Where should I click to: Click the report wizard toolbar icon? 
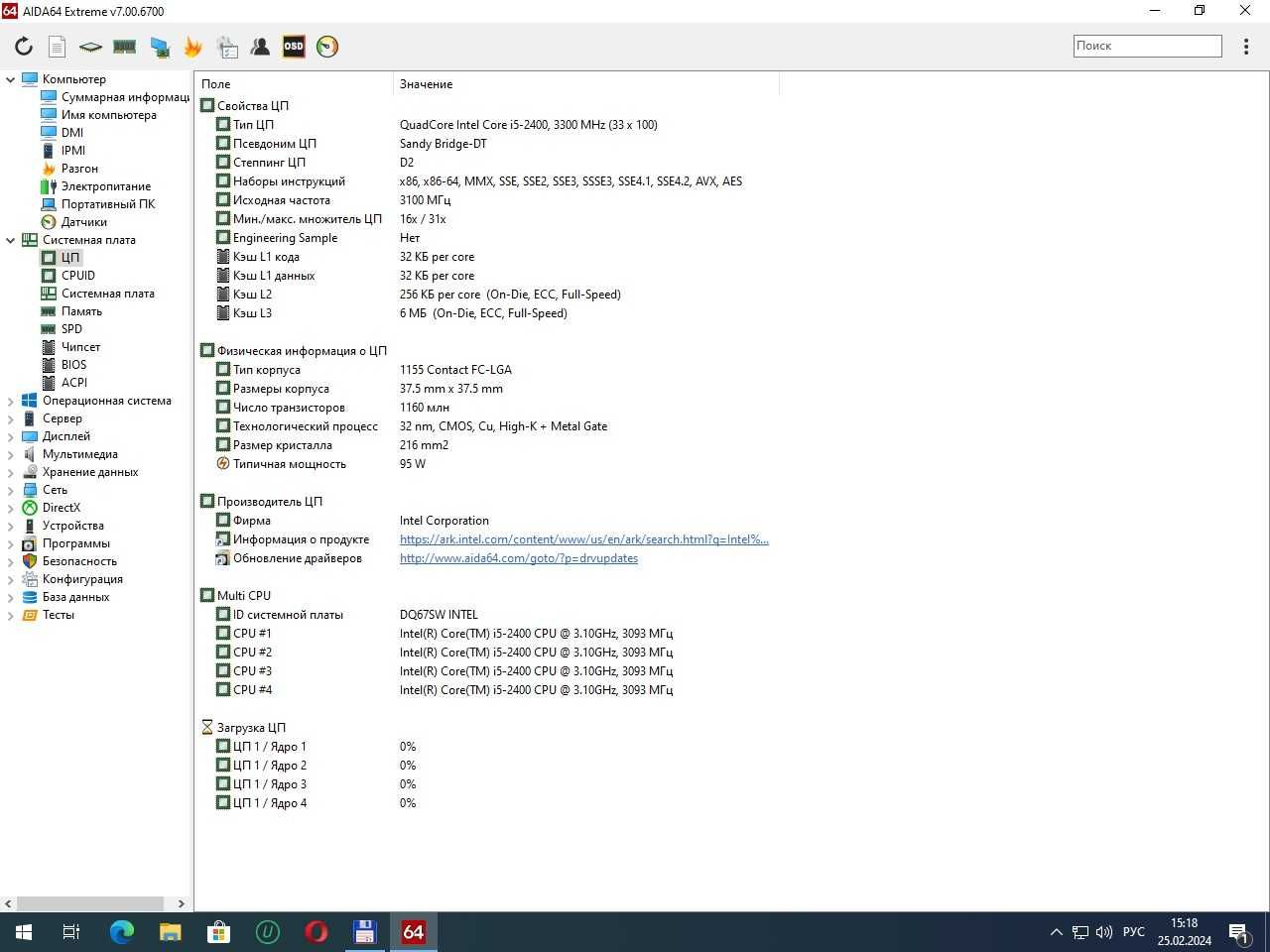(227, 47)
